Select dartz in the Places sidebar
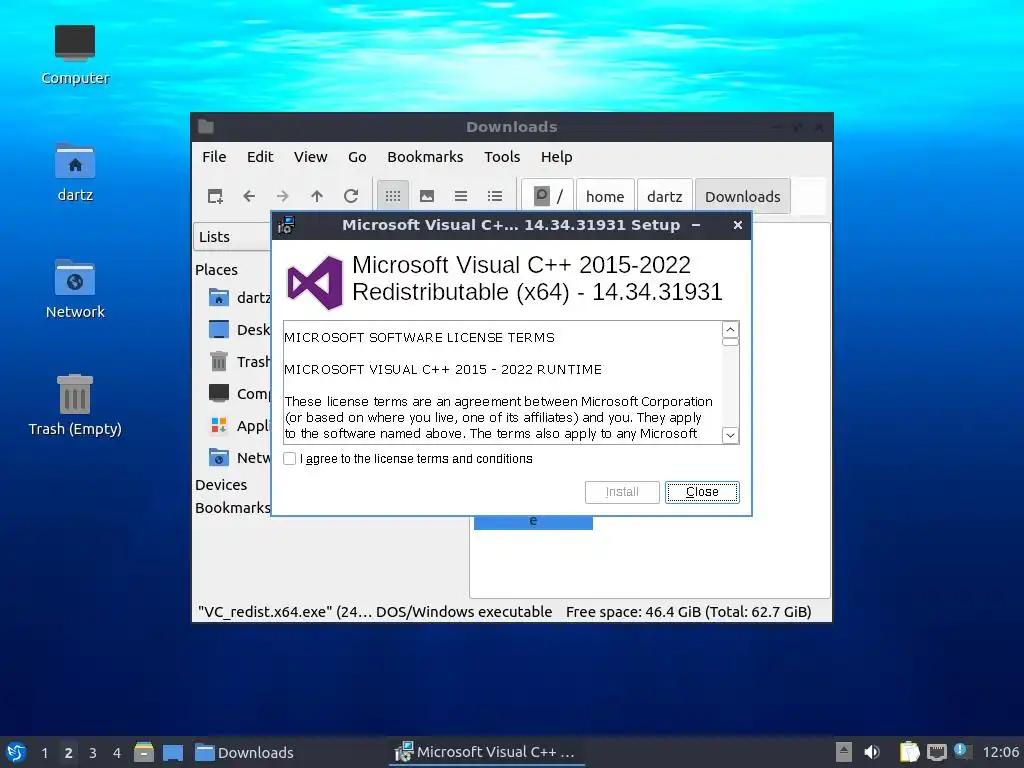Screen dimensions: 1024x768 (239, 298)
